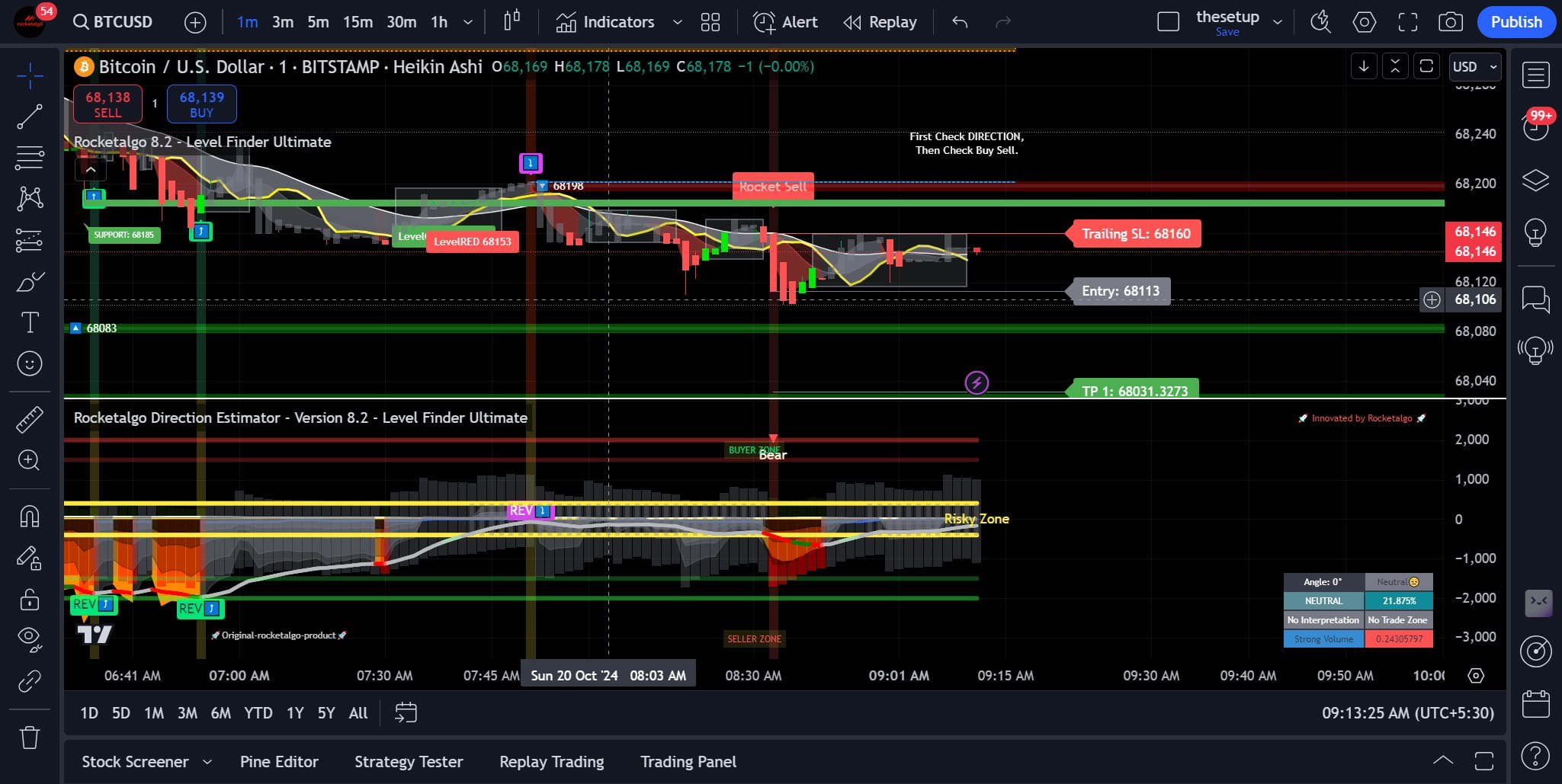Image resolution: width=1562 pixels, height=784 pixels.
Task: Expand the more timeframes dropdown arrow
Action: (468, 22)
